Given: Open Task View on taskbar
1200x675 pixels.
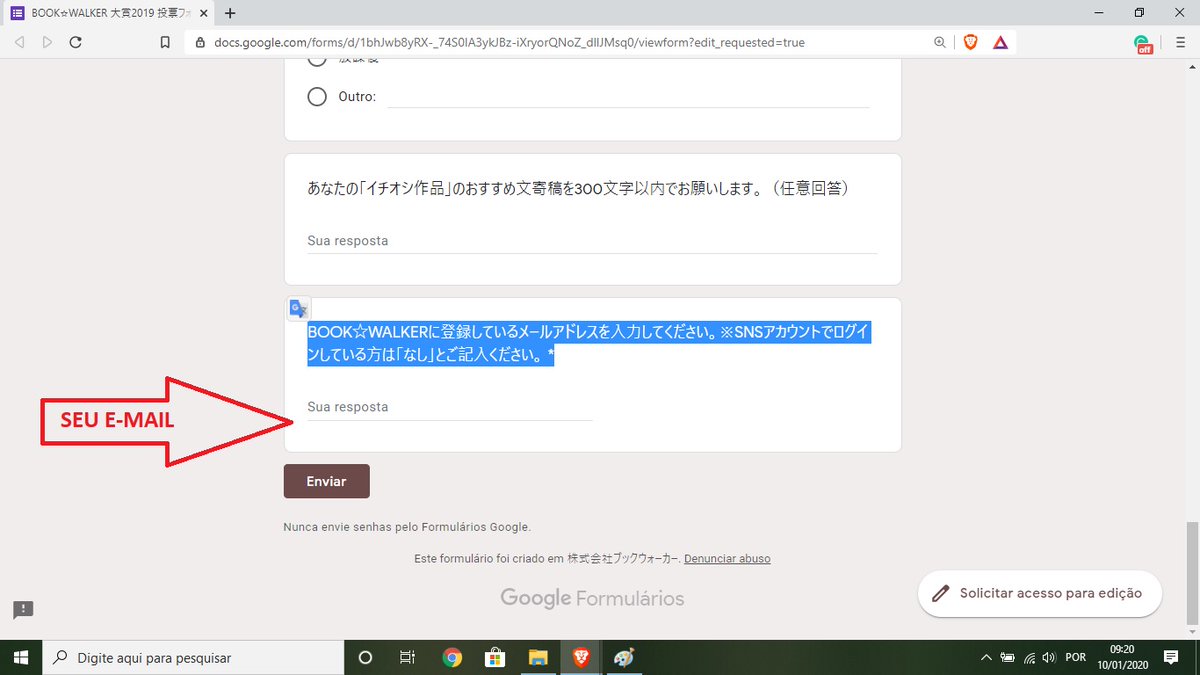Looking at the screenshot, I should click(407, 657).
